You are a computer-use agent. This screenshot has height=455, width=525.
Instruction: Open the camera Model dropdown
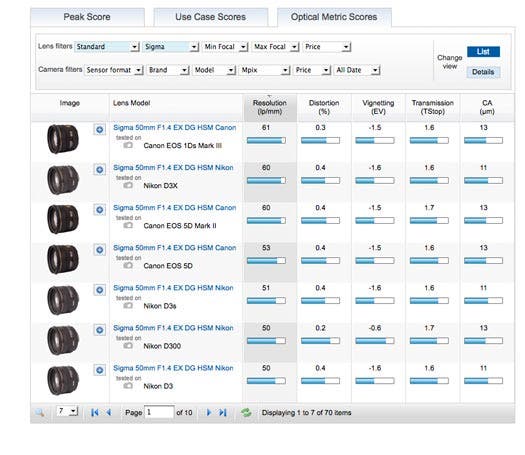(x=214, y=70)
